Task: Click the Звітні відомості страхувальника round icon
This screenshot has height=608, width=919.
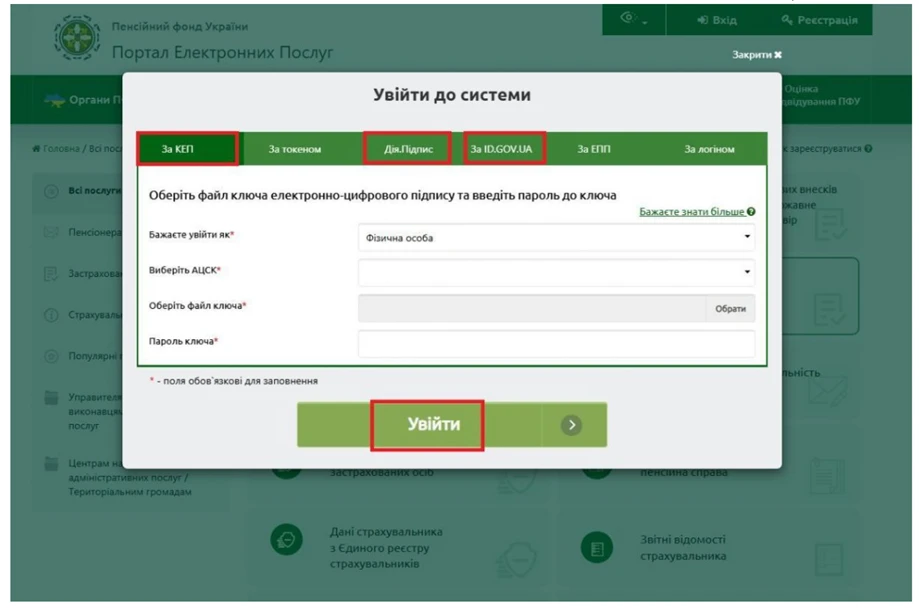Action: 597,548
